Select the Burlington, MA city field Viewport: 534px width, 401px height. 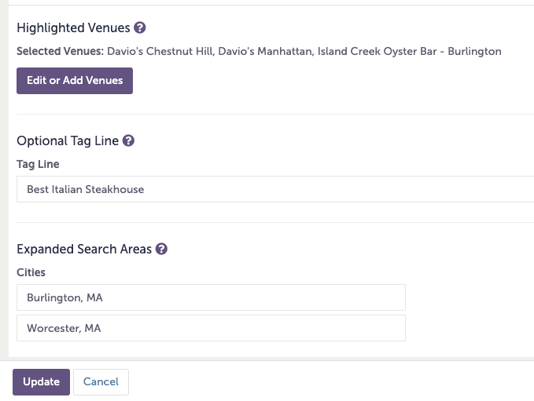[211, 297]
